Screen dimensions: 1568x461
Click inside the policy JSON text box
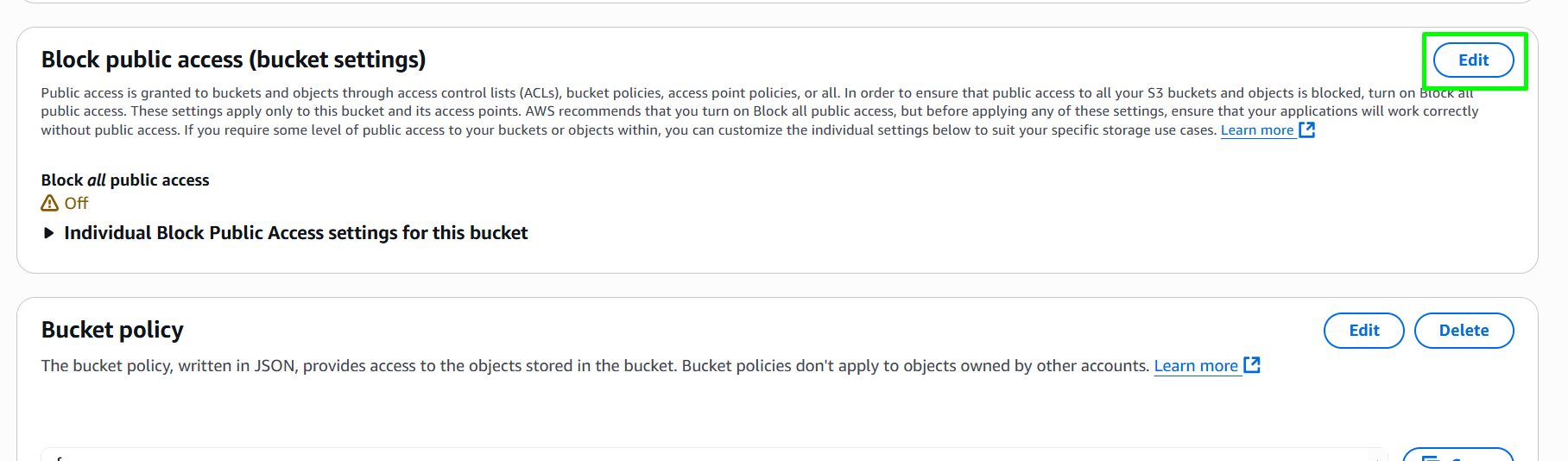click(x=714, y=454)
